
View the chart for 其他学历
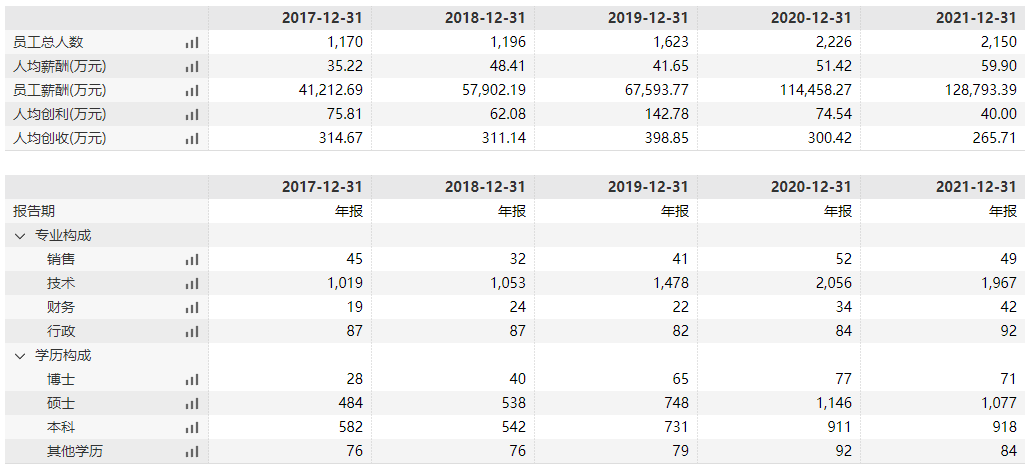192,451
